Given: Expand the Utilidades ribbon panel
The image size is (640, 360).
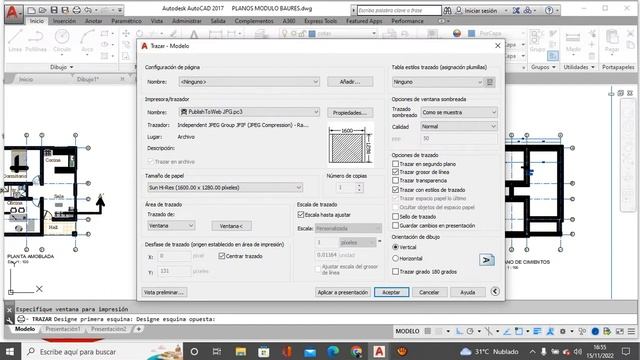Looking at the screenshot, I should pos(579,67).
